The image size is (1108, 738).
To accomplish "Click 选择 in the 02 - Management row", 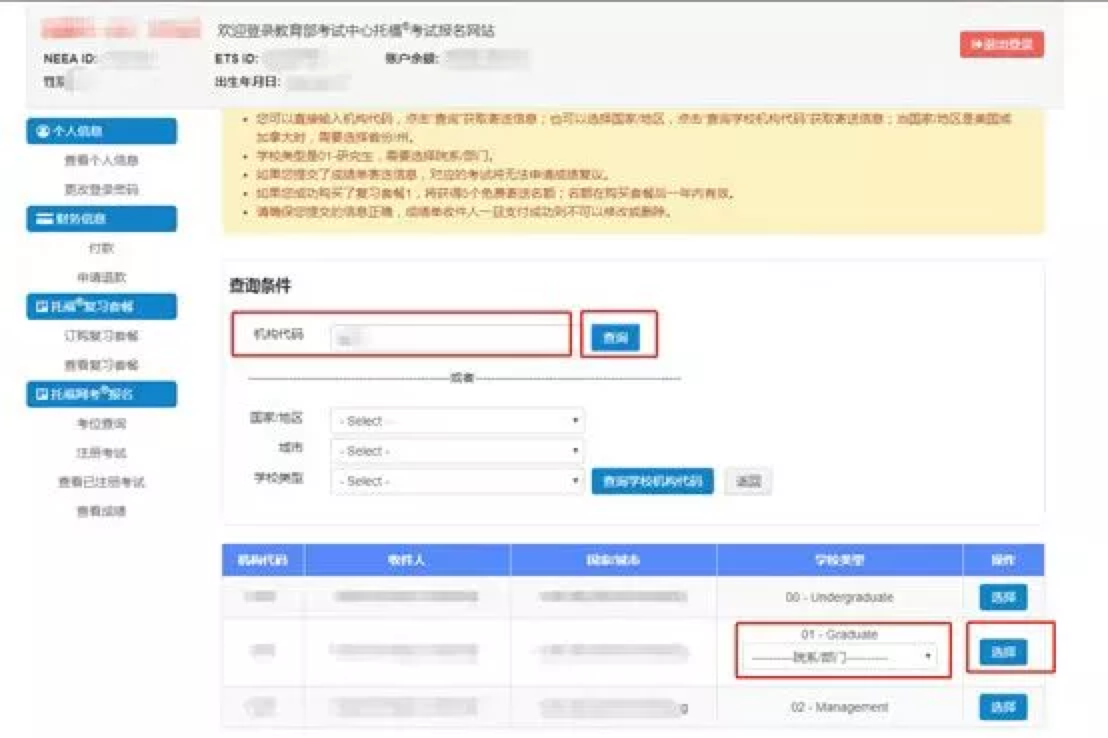I will coord(1003,707).
